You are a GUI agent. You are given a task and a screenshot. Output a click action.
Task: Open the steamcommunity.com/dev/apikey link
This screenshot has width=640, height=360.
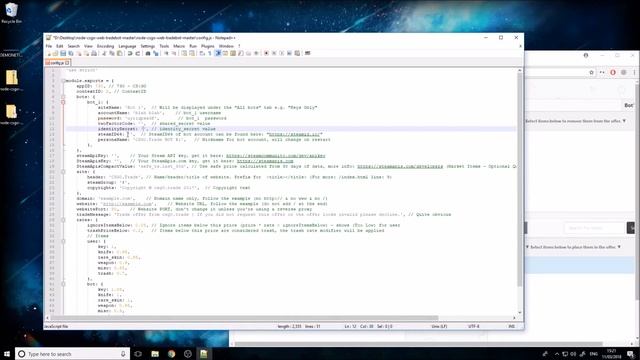tap(276, 156)
